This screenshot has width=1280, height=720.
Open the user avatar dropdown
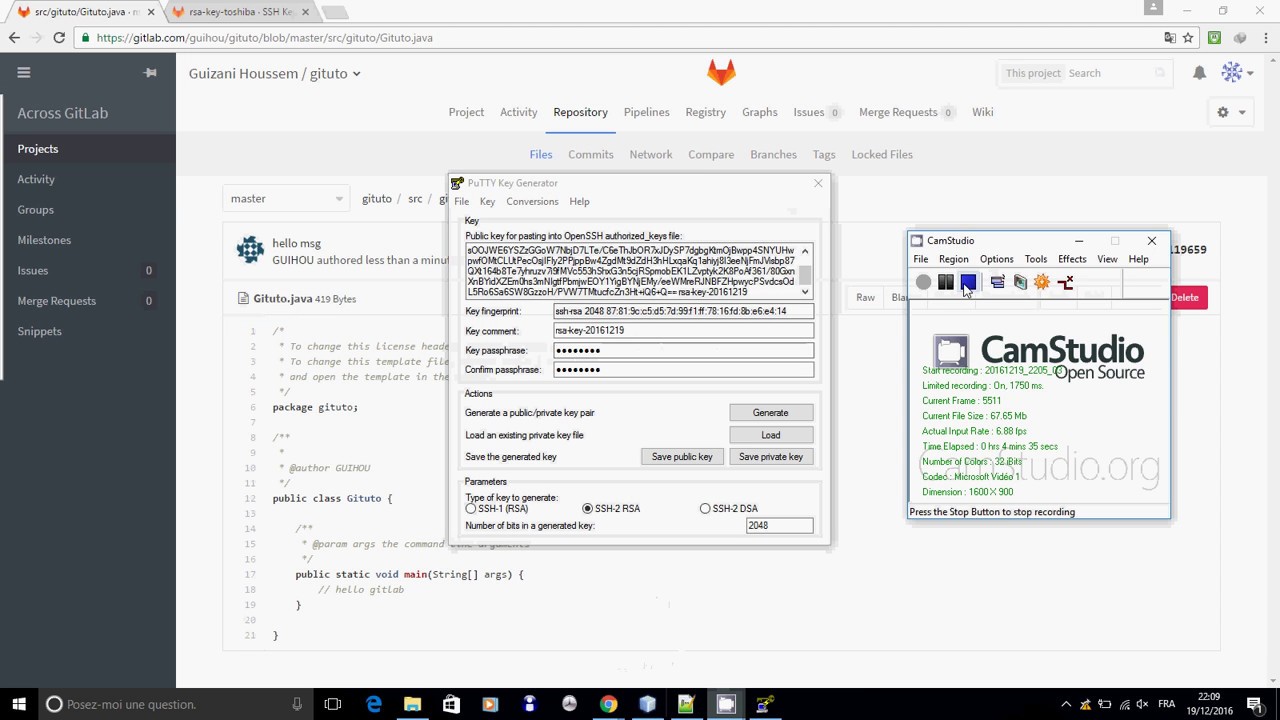(1238, 73)
